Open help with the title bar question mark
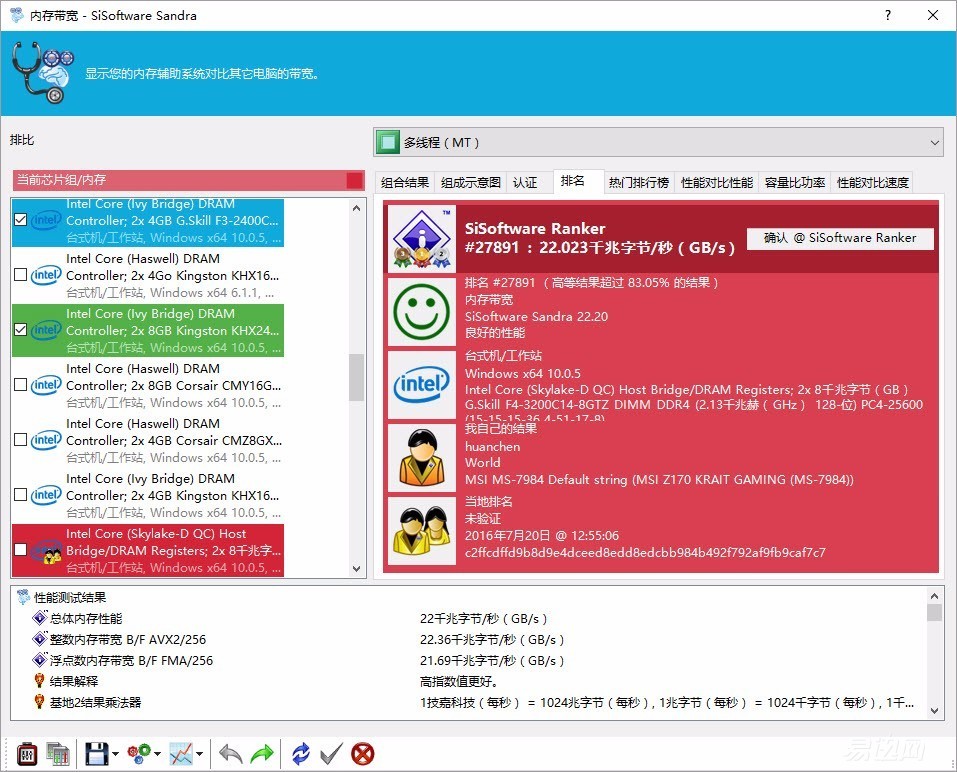This screenshot has width=957, height=772. 888,15
